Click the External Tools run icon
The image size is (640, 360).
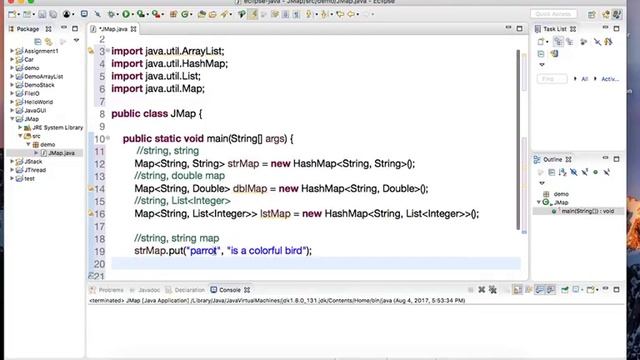click(x=156, y=14)
